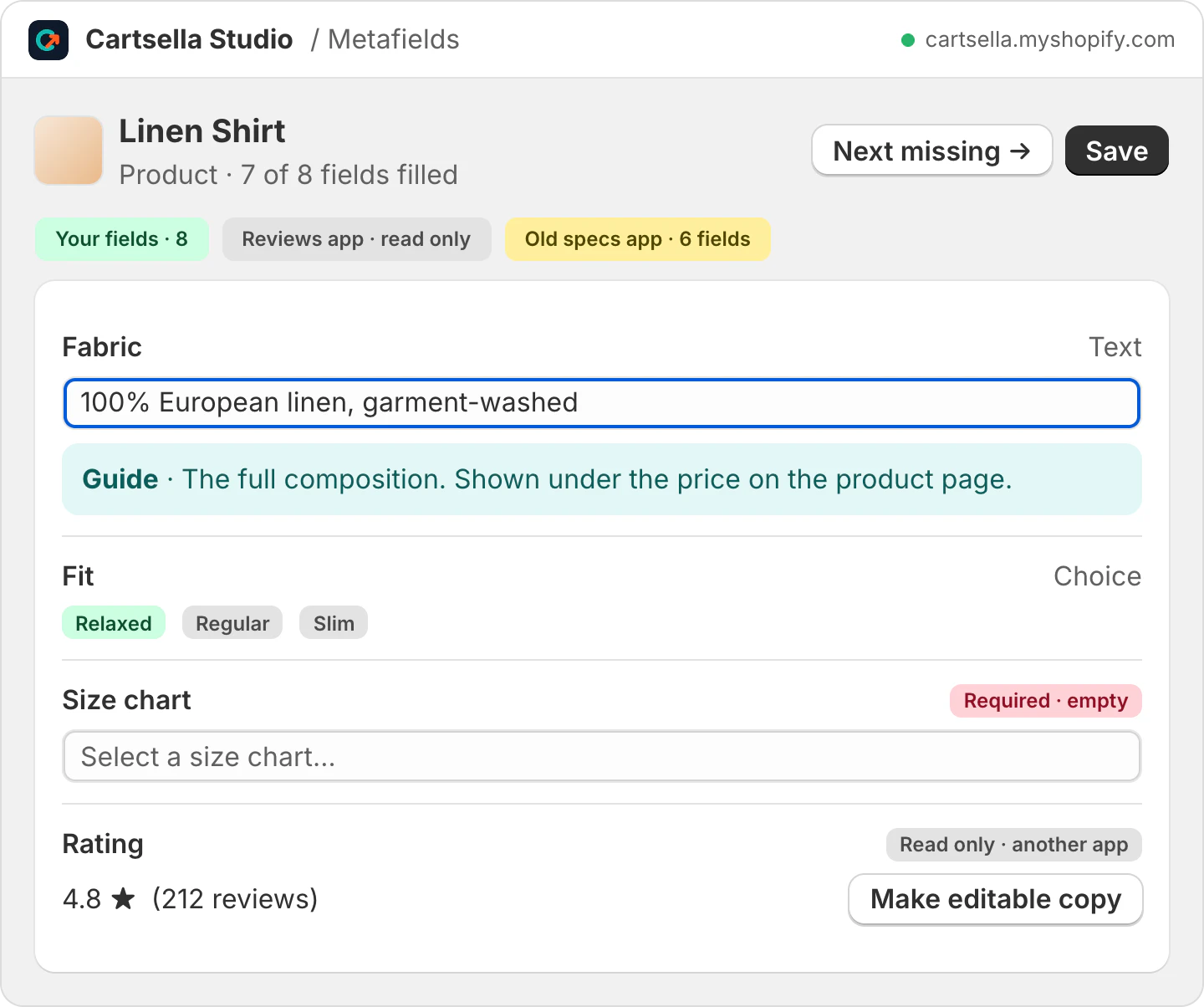Click the Rating field label

point(103,844)
